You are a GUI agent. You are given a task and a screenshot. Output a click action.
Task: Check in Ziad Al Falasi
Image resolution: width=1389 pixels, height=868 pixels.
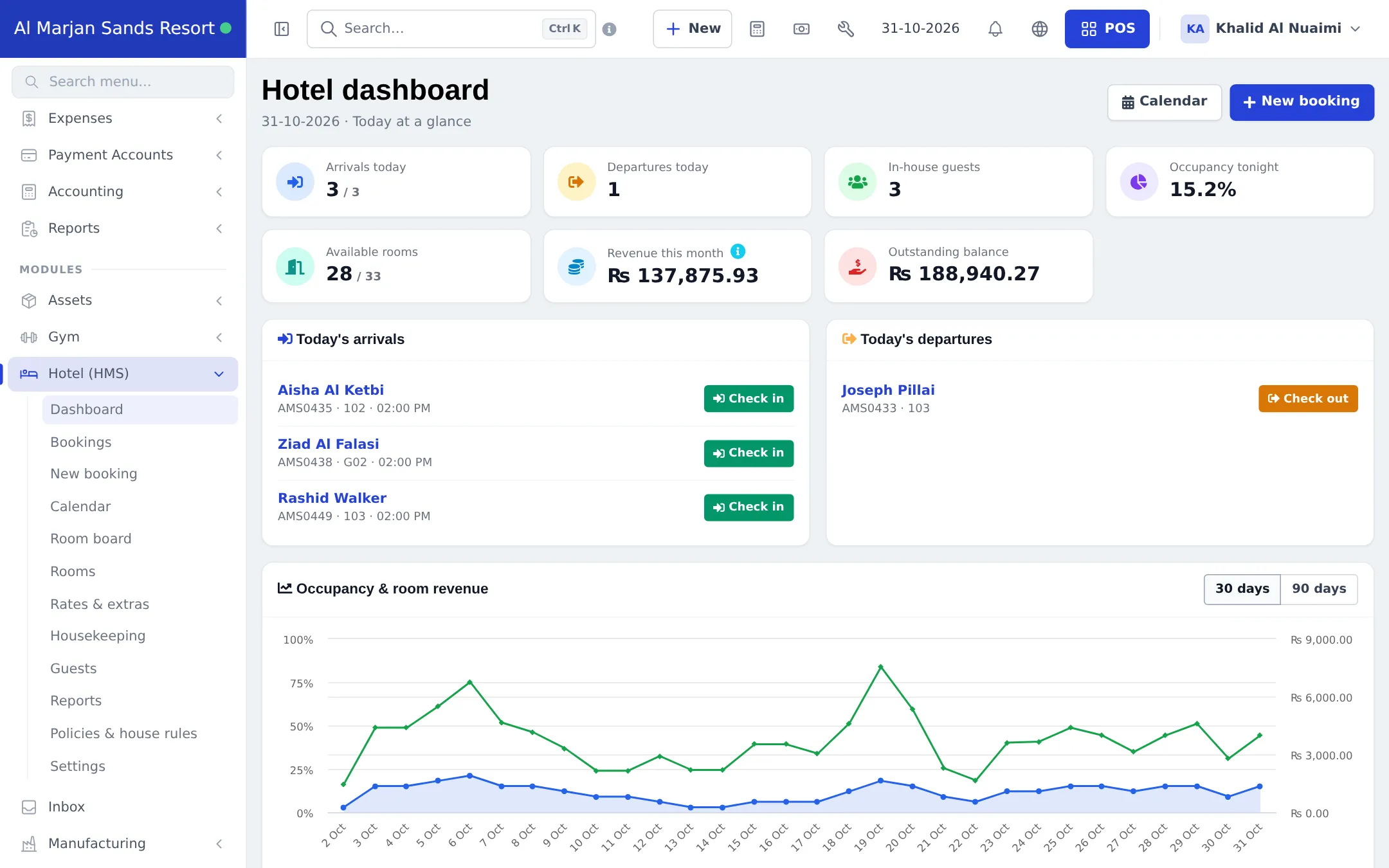point(749,453)
